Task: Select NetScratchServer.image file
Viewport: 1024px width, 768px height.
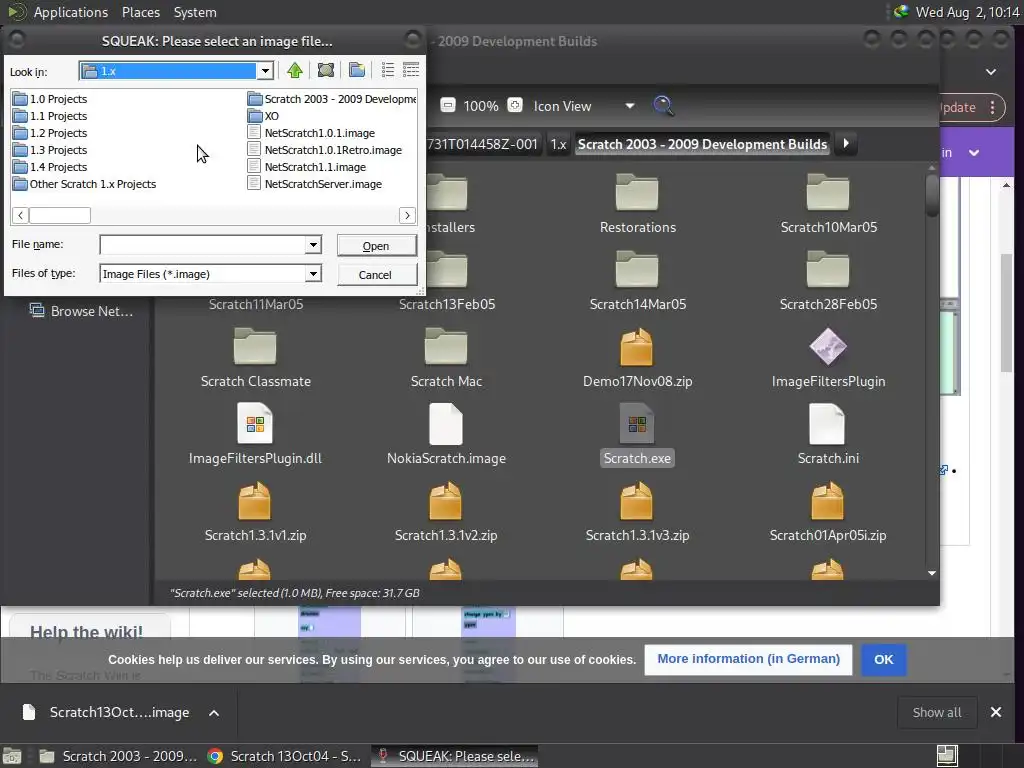Action: (x=315, y=184)
